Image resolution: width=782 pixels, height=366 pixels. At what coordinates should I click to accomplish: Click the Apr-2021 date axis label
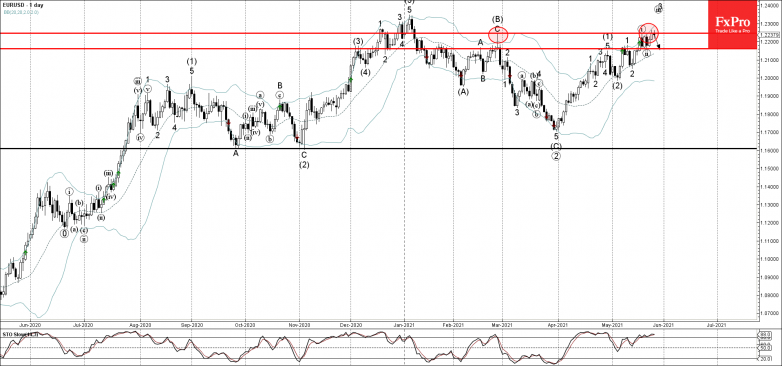[558, 325]
